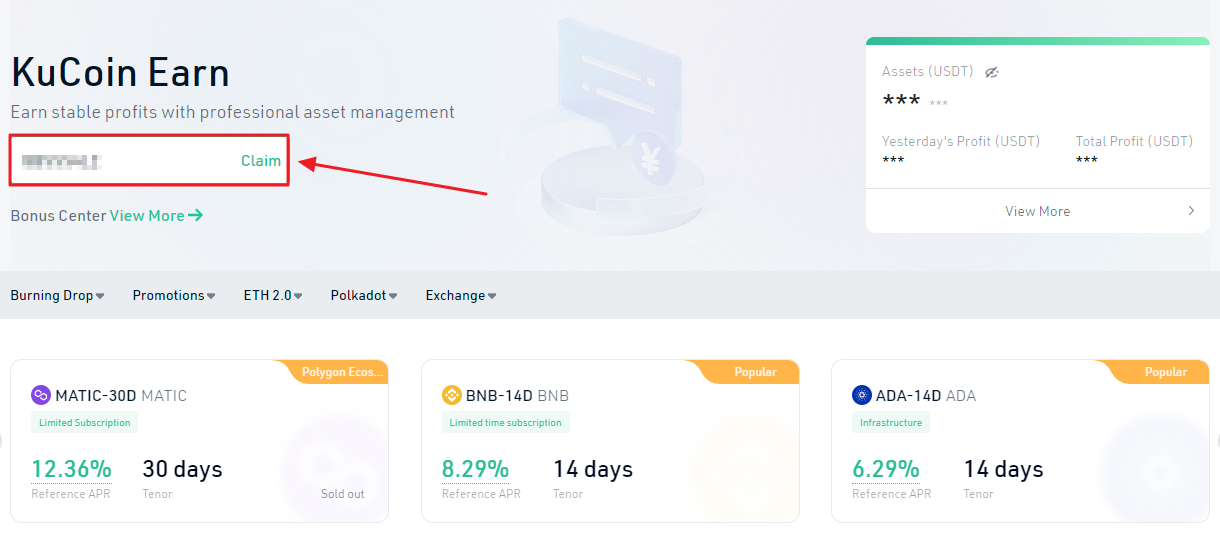
Task: Toggle asset balance visibility eye icon
Action: coord(992,72)
